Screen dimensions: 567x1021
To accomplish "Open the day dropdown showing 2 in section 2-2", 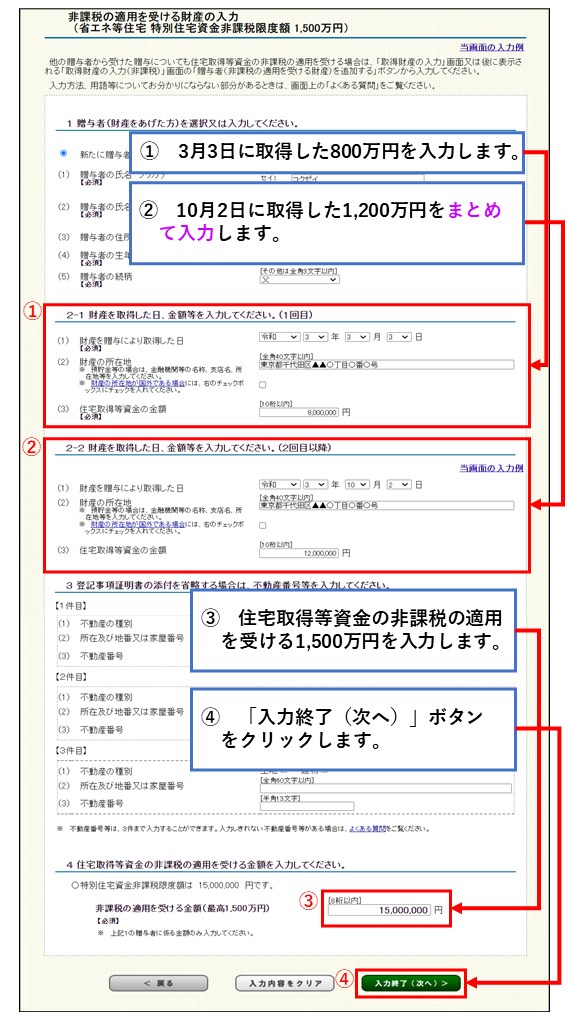I will (x=398, y=485).
